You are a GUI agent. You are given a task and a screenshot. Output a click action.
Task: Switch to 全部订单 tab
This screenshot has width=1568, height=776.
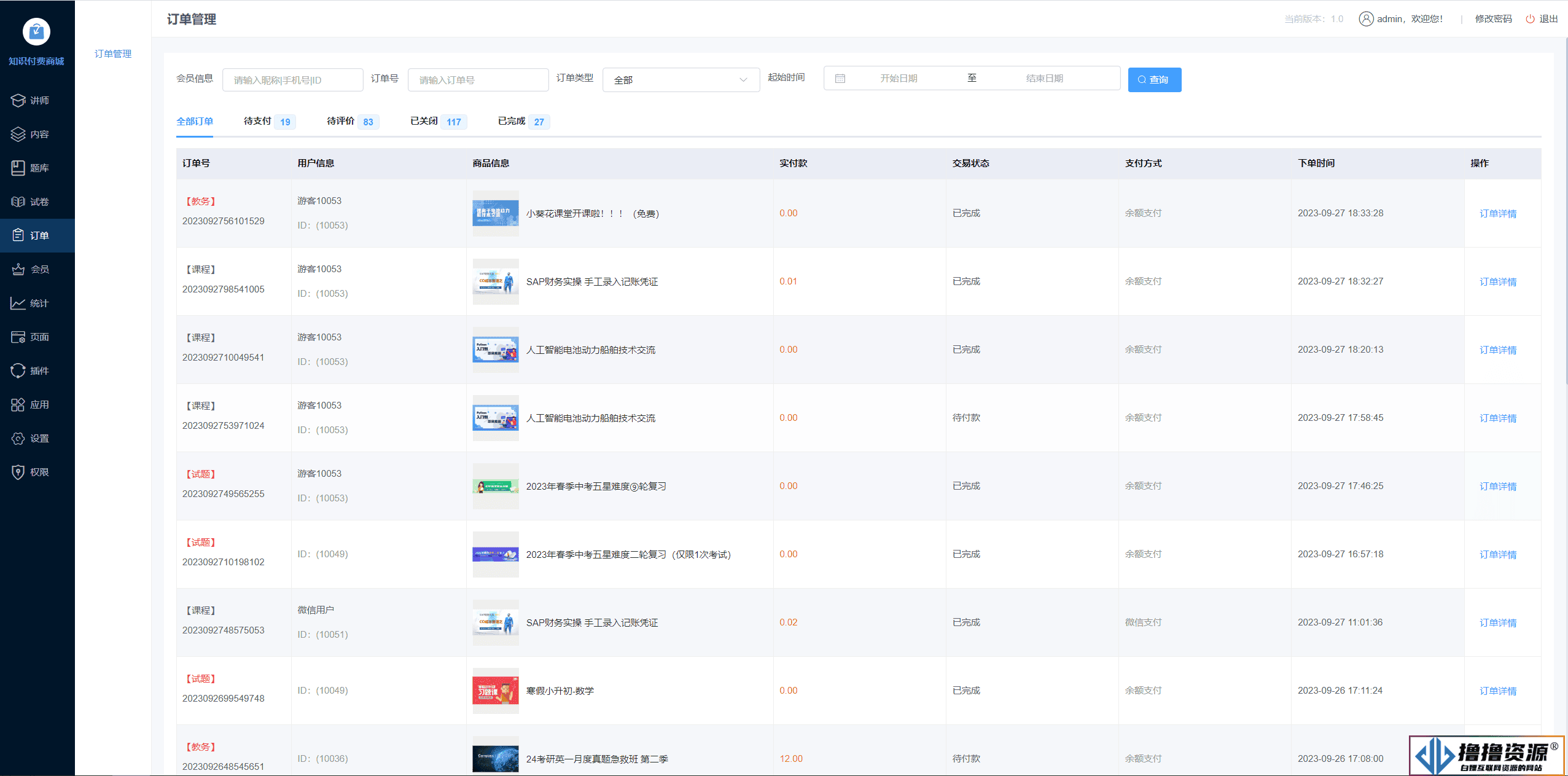[195, 121]
